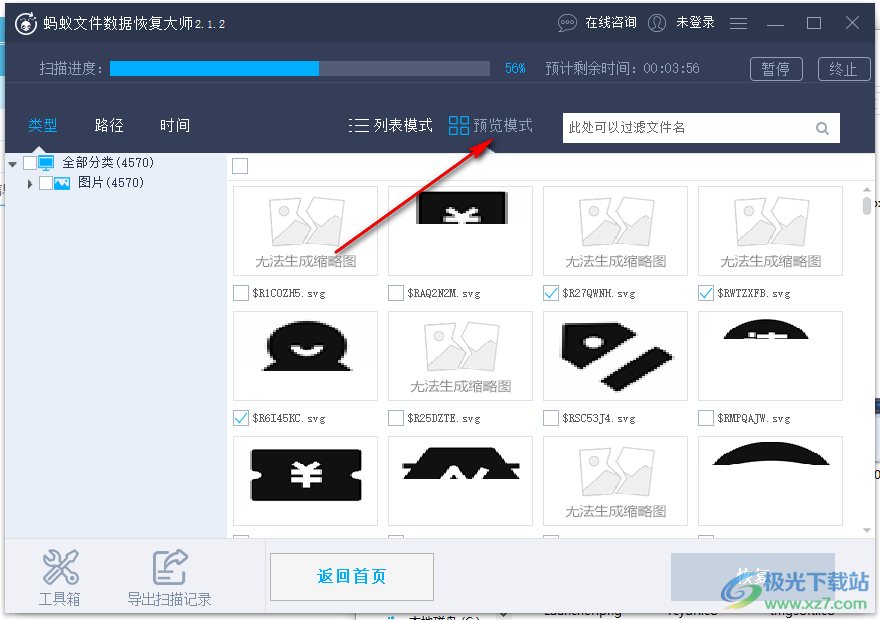
Task: Click the 导出扫描记录 export icon
Action: [169, 567]
